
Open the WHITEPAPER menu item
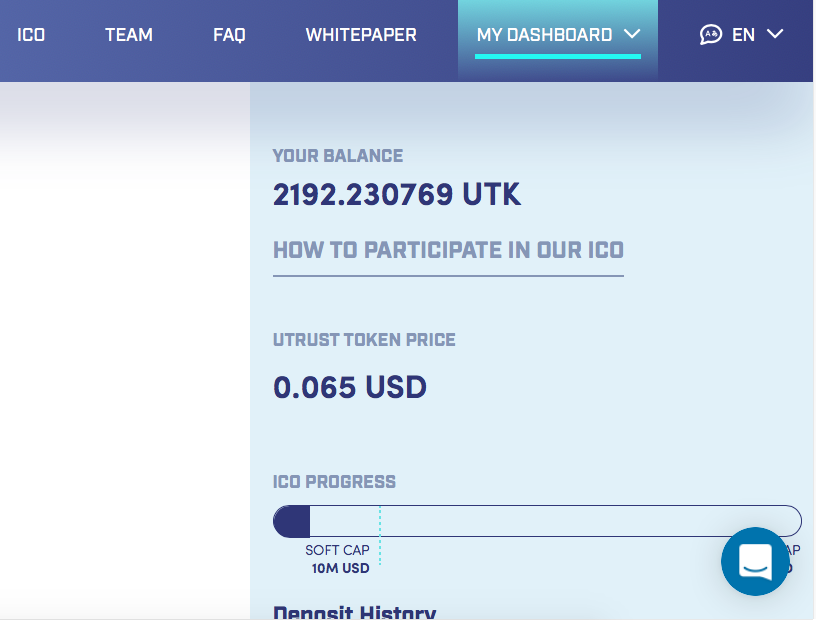(x=361, y=35)
